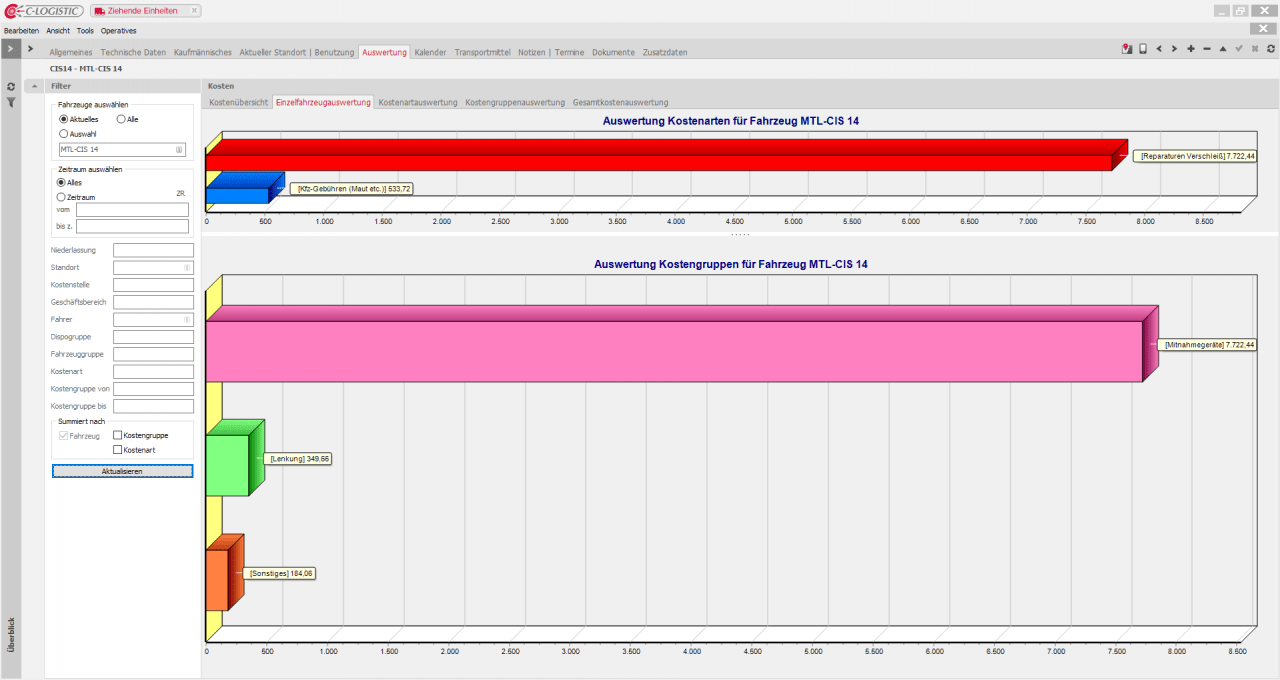1280x680 pixels.
Task: Click the top-right toolbar refresh icon
Action: (x=1270, y=49)
